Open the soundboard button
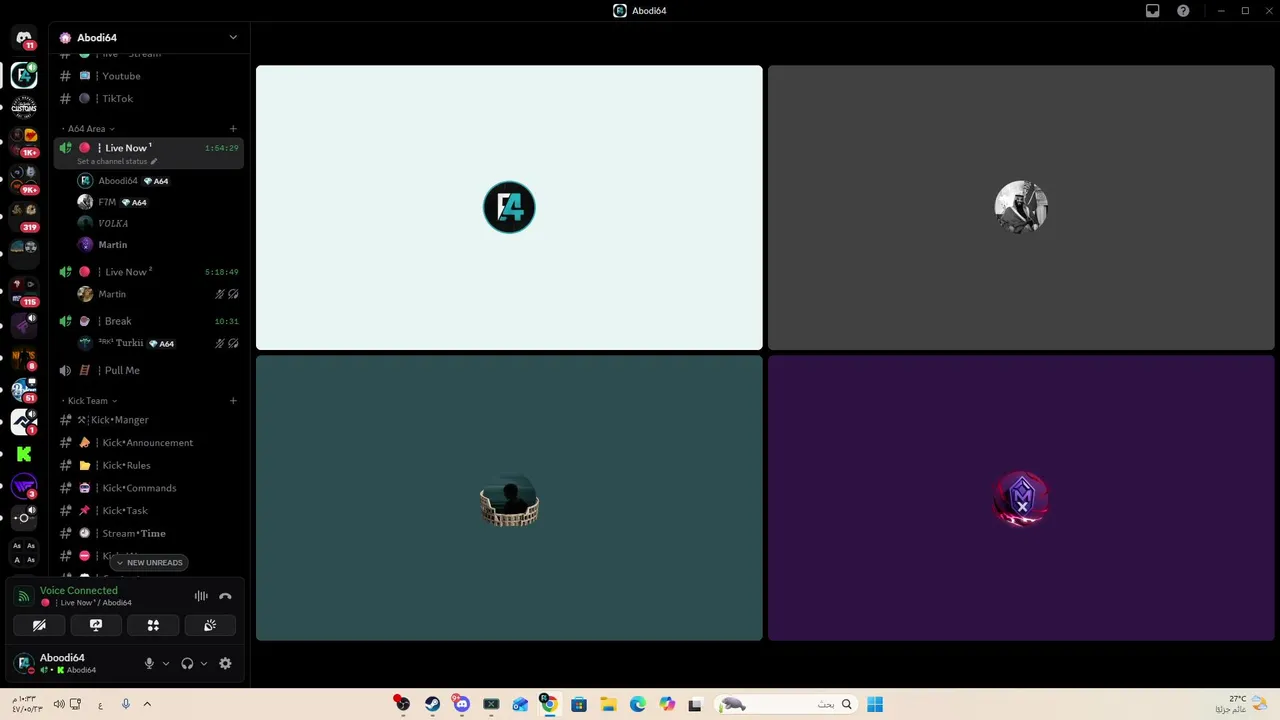Screen dimensions: 1280x720 coord(210,625)
